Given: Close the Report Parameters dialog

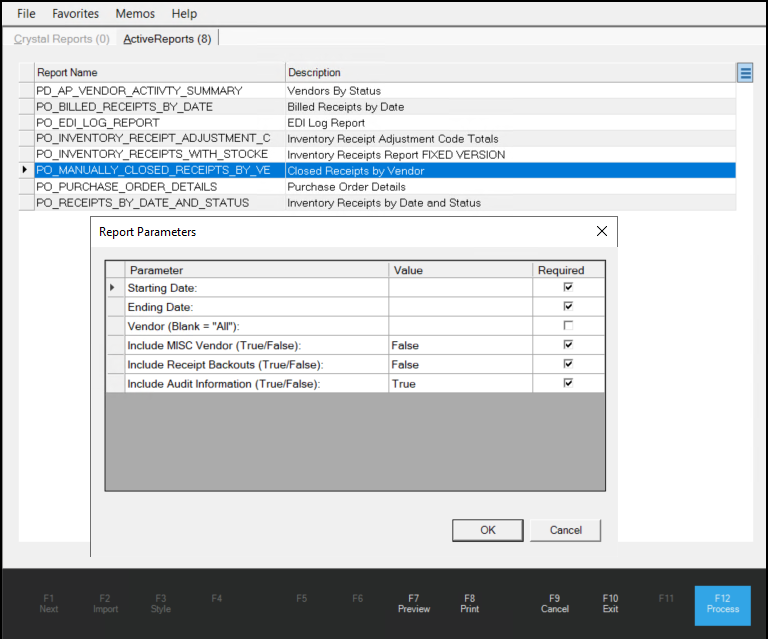Looking at the screenshot, I should pyautogui.click(x=601, y=231).
